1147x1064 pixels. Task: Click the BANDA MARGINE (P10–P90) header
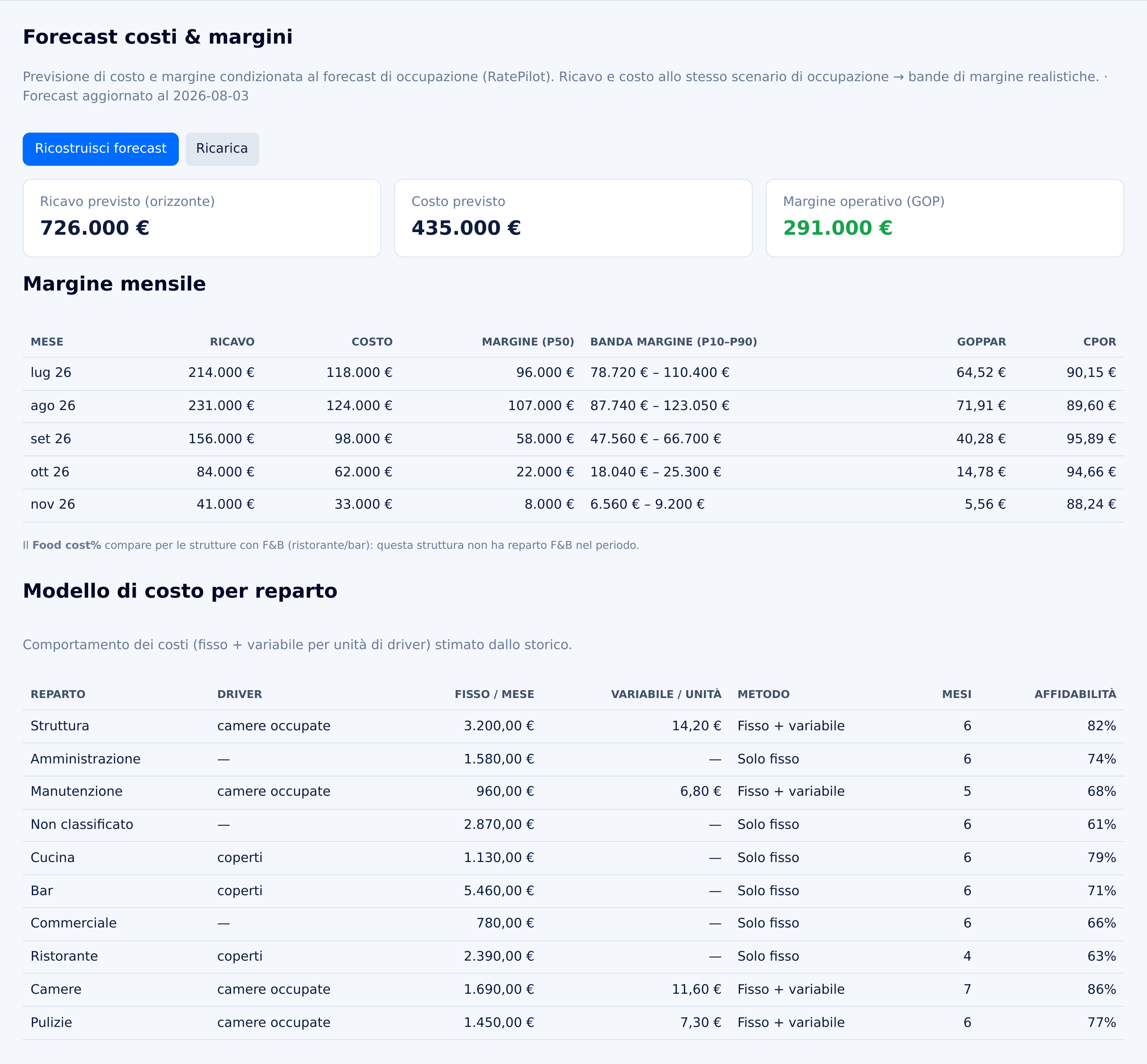[x=674, y=342]
